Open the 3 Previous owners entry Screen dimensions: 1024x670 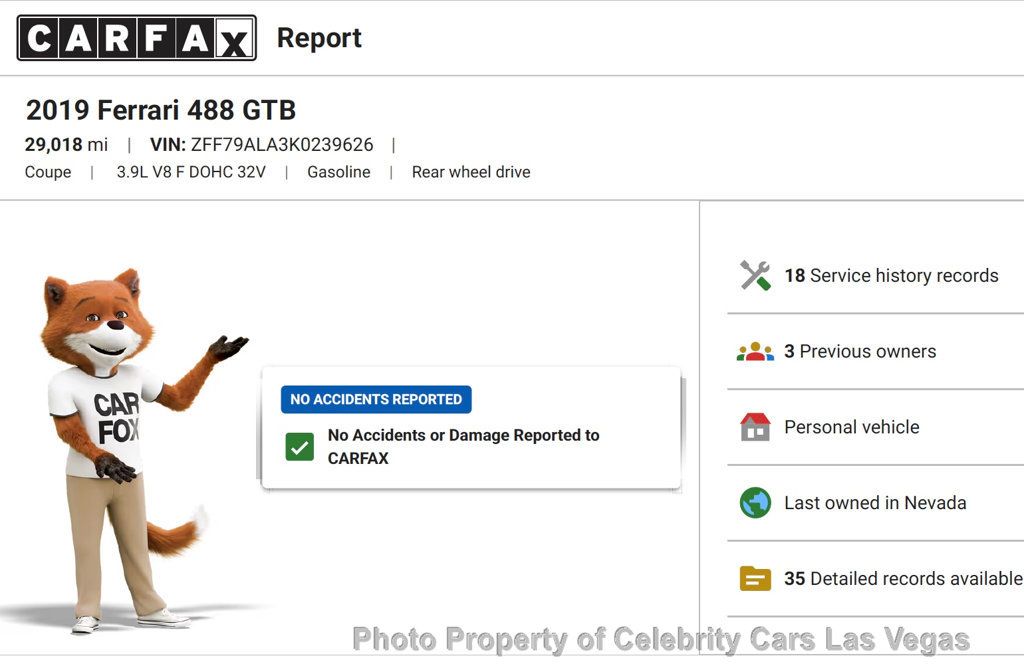coord(860,352)
